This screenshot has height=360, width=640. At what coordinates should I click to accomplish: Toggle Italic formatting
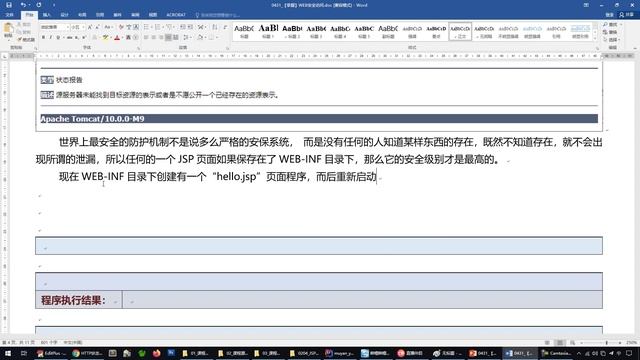pos(51,38)
